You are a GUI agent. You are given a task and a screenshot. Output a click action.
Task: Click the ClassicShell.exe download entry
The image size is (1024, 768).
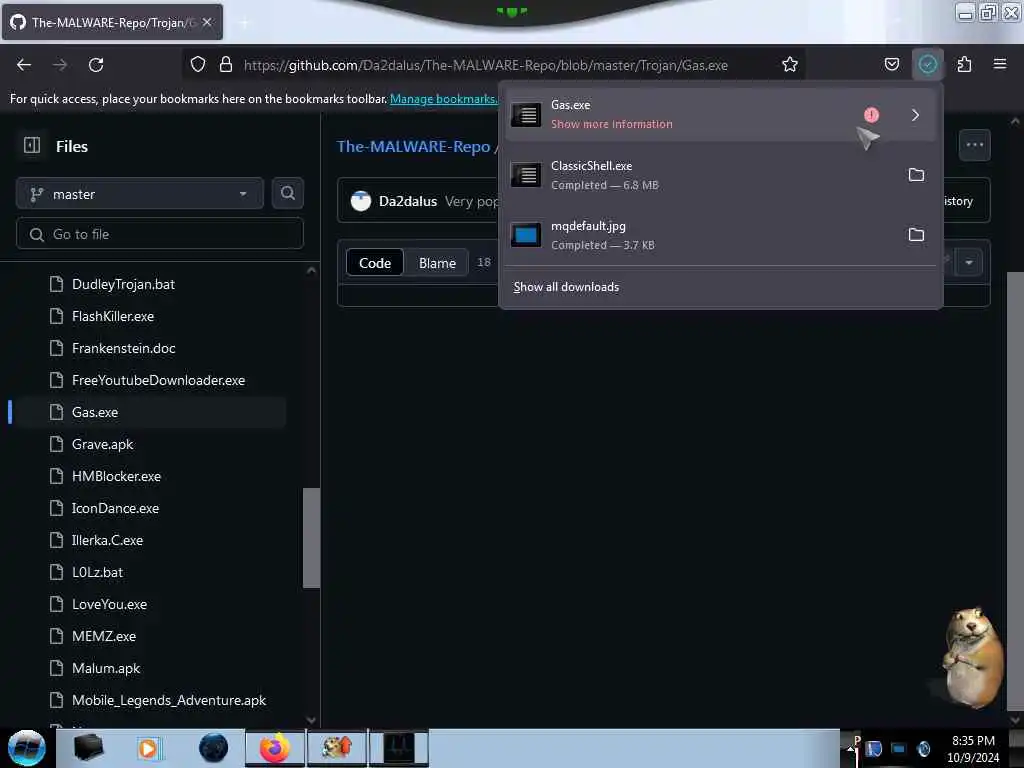(721, 175)
